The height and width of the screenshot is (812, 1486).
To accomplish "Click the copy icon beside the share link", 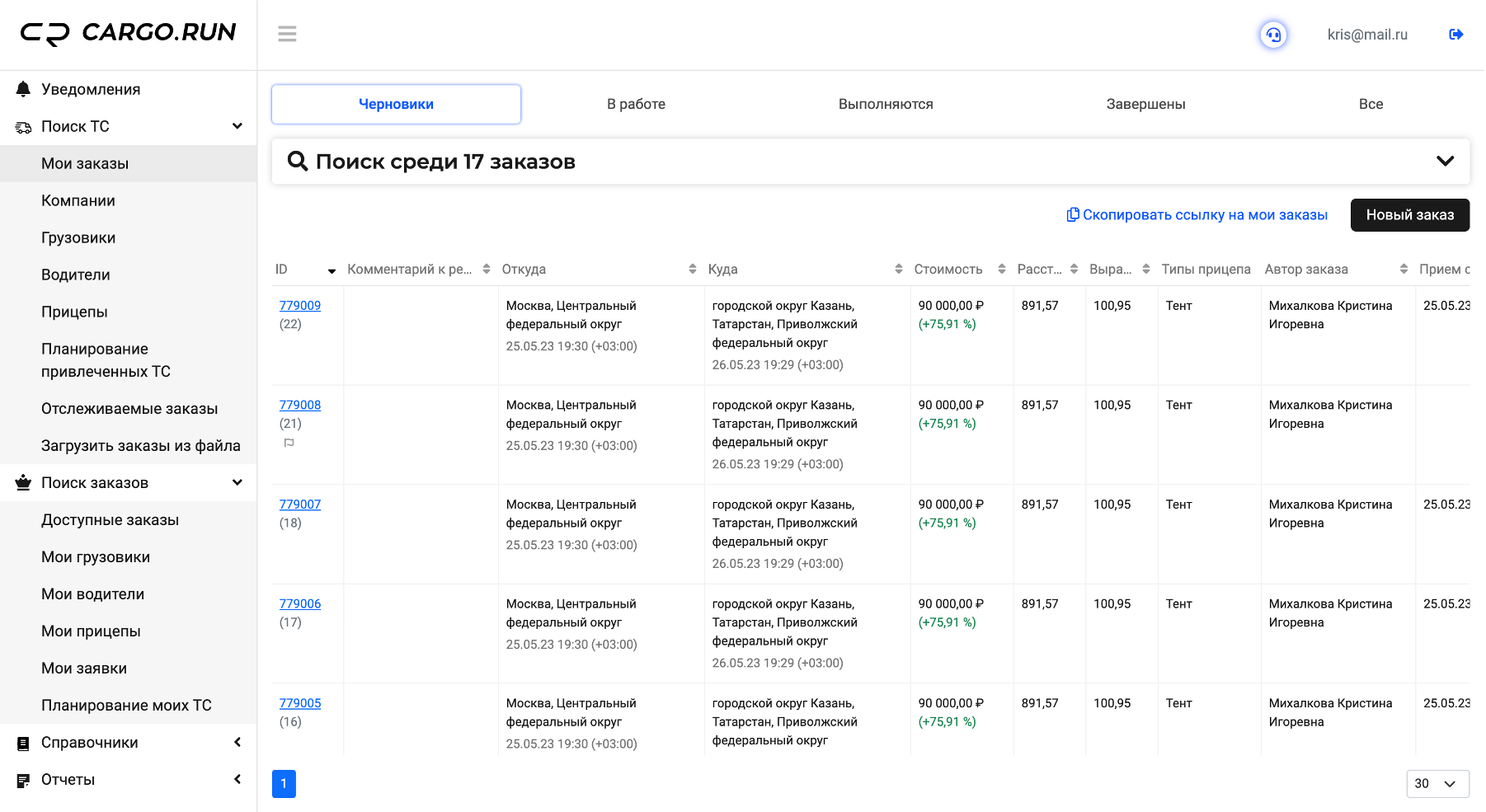I will (1072, 214).
